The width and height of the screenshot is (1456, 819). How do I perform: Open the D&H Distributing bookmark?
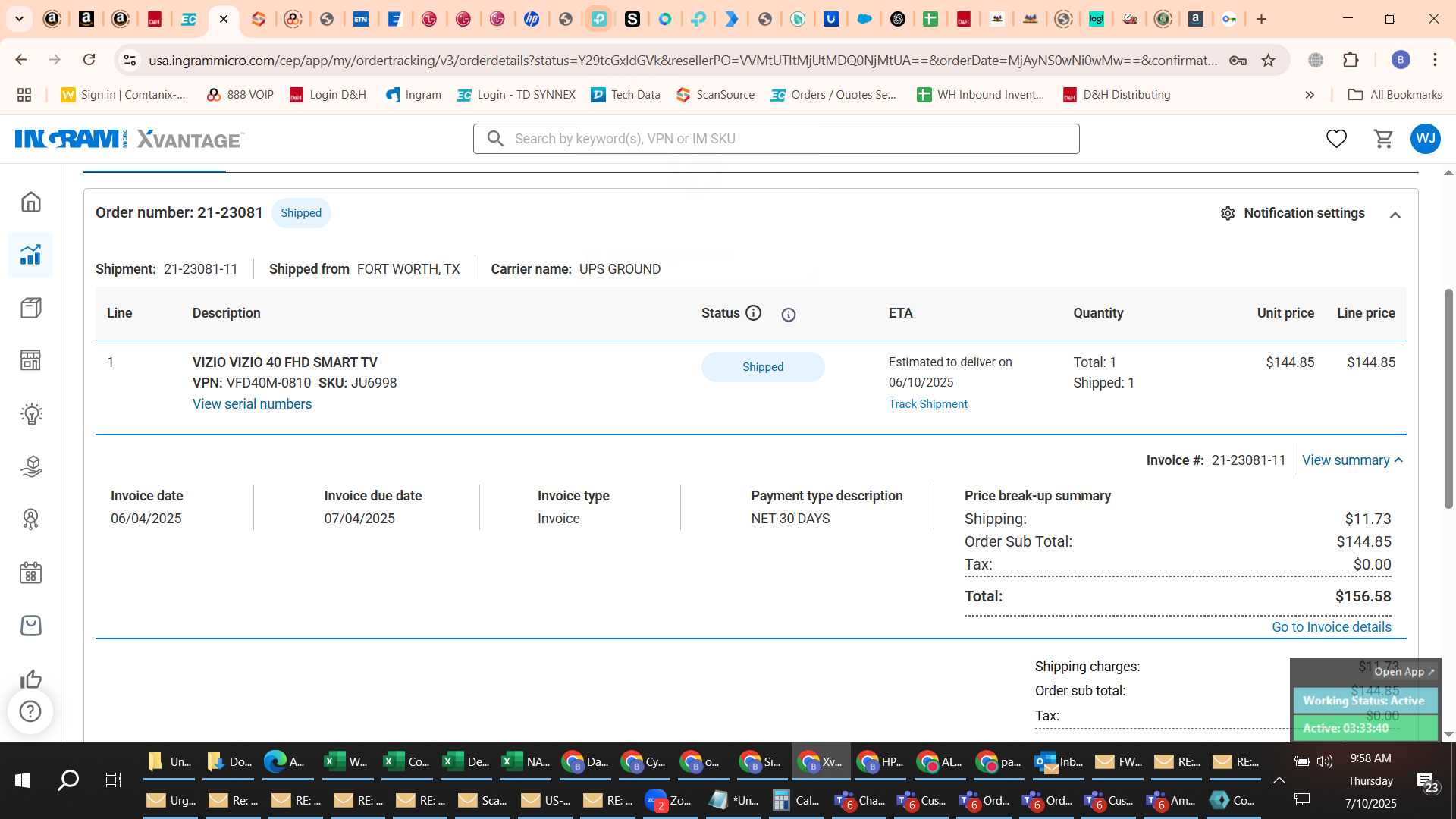click(1116, 95)
